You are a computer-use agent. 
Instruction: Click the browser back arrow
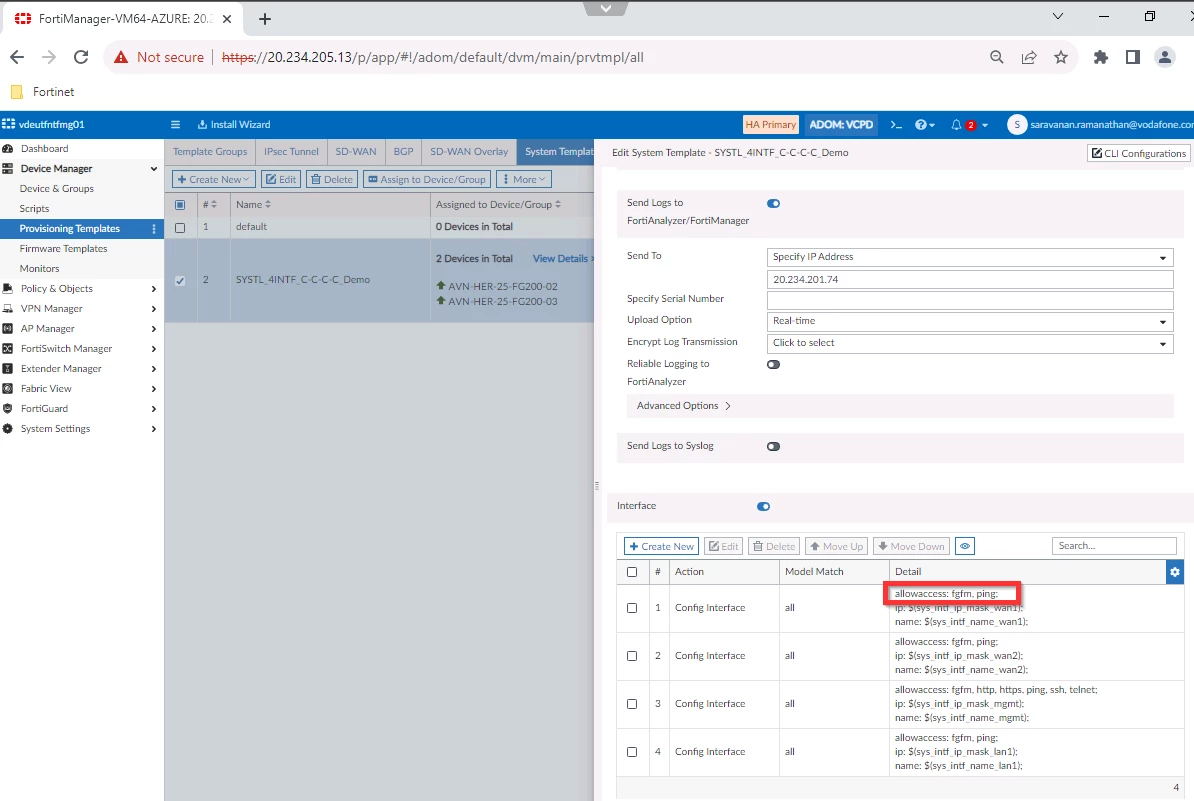(18, 57)
